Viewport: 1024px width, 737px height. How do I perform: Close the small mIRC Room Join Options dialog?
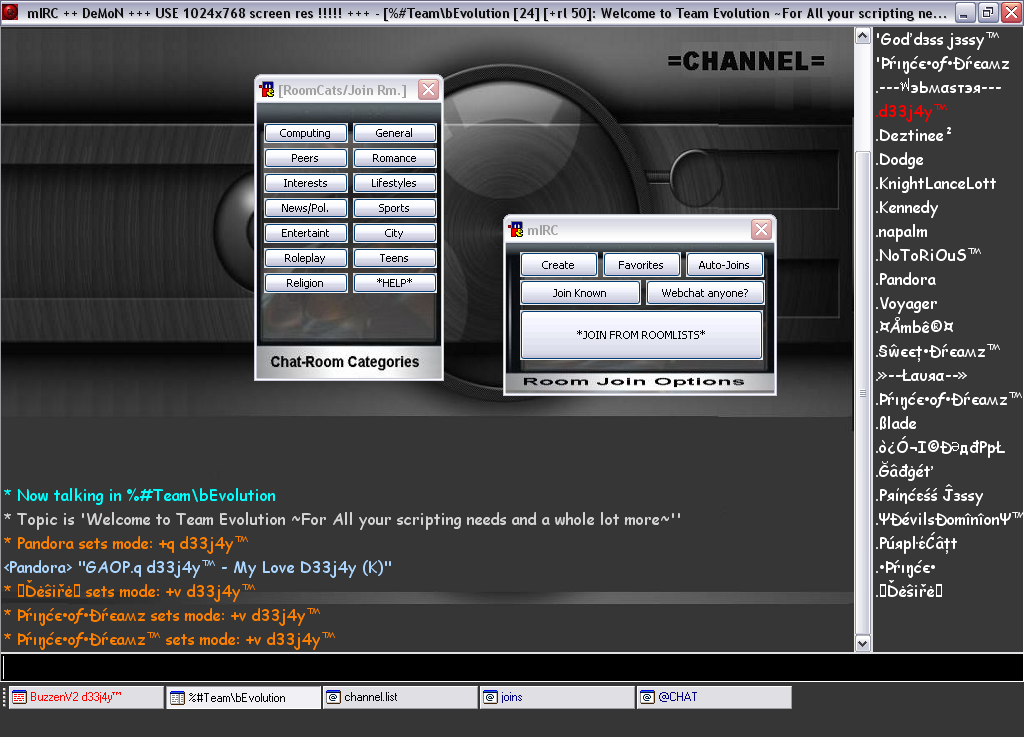pos(761,229)
